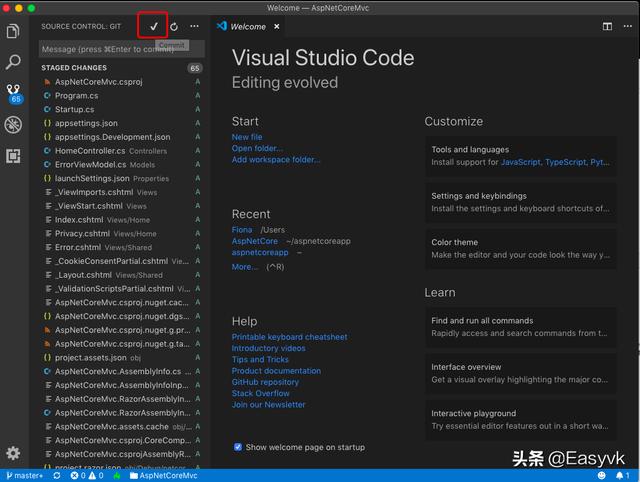
Task: Open the Fiona recent folder
Action: 242,230
